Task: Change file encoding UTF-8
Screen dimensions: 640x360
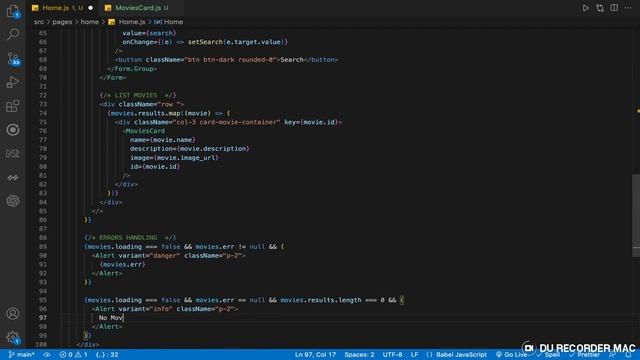Action: coord(392,355)
